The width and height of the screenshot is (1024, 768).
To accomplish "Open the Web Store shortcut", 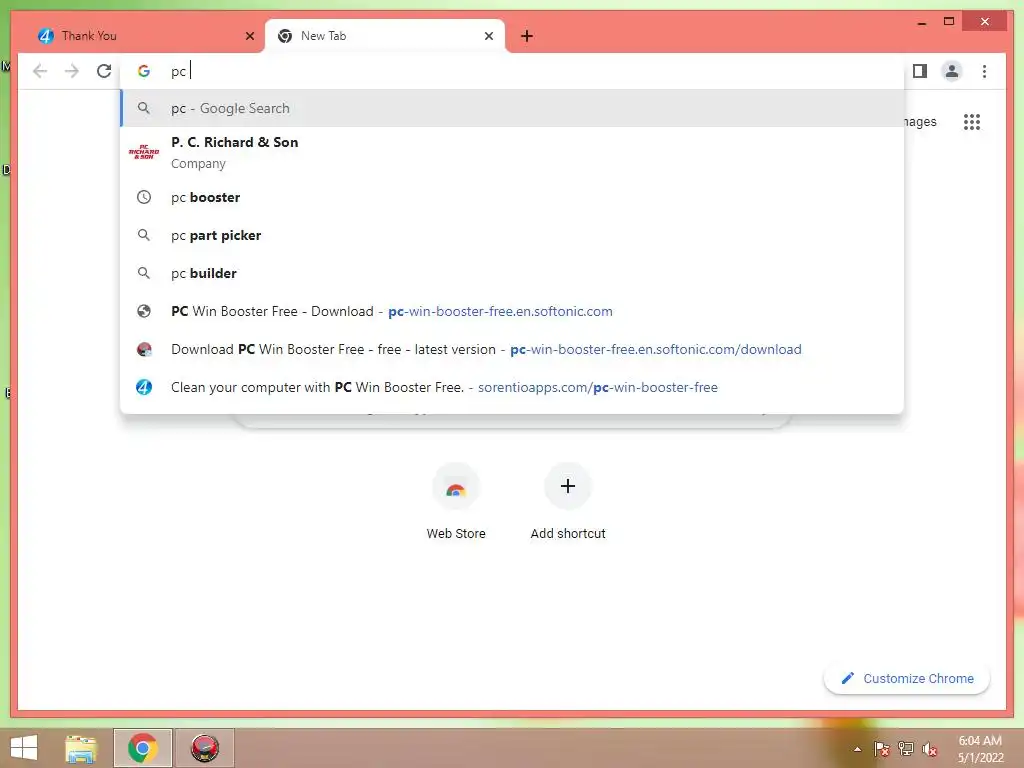I will (x=456, y=502).
